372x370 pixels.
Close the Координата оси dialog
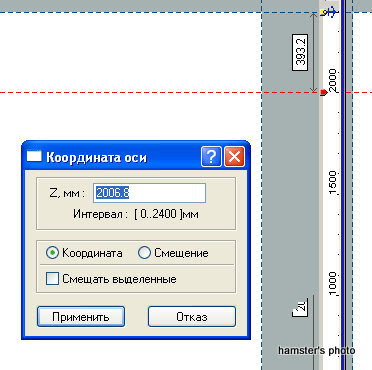(x=234, y=156)
